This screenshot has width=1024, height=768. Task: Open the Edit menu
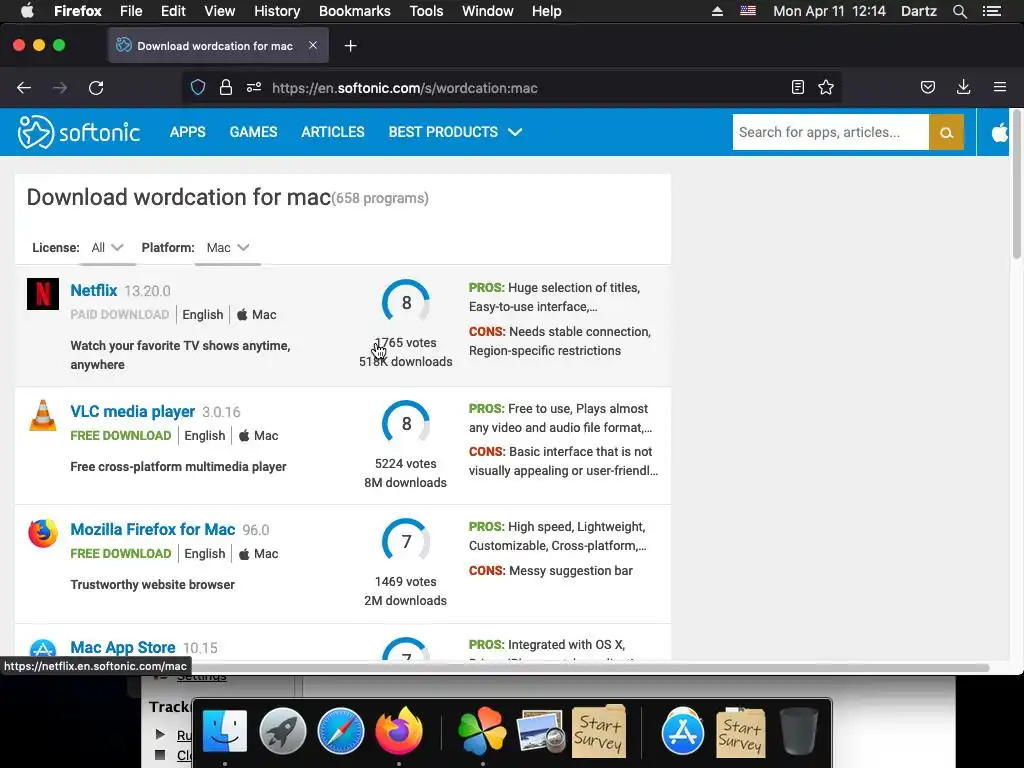click(173, 11)
